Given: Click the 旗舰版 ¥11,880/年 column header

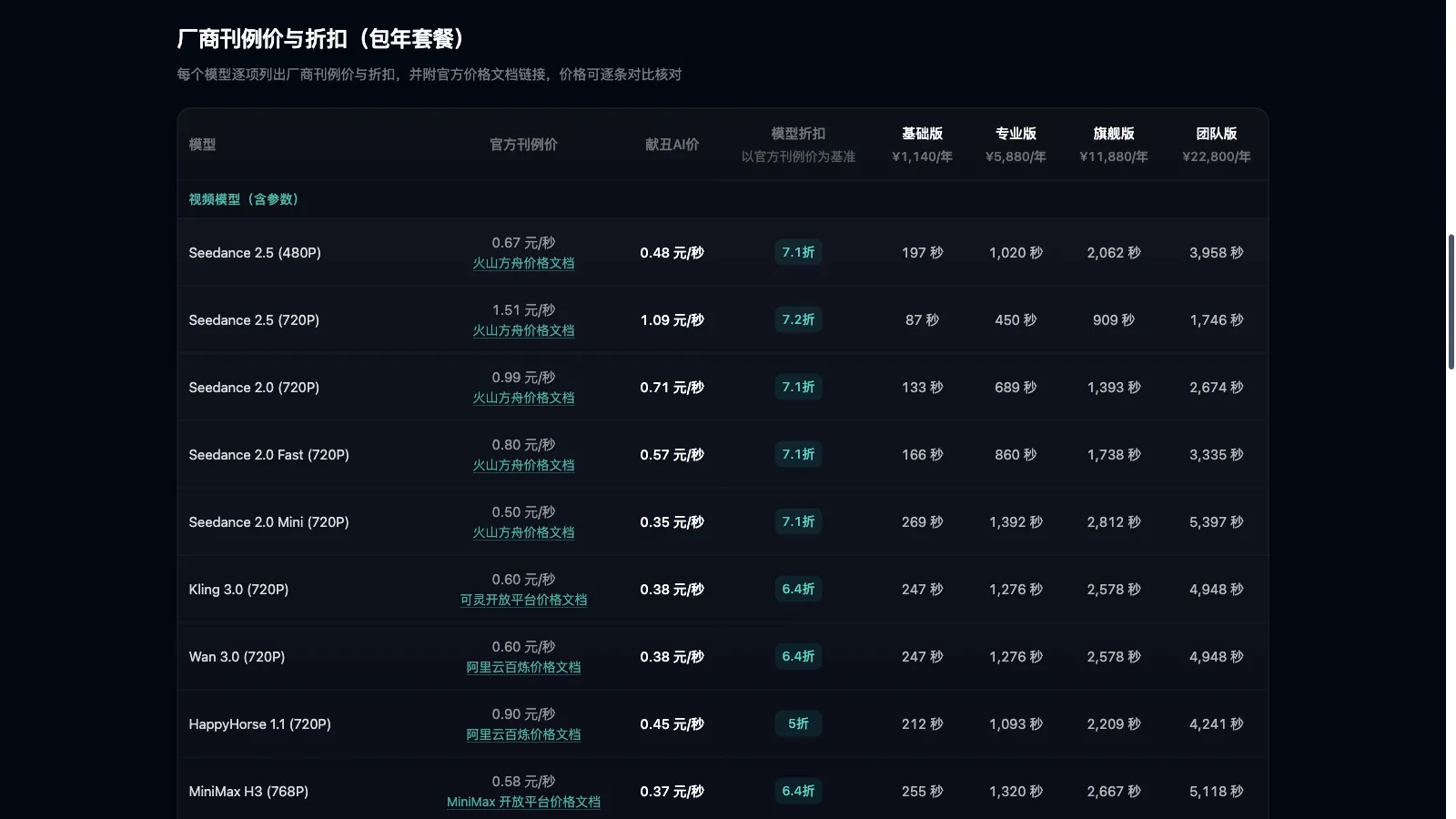Looking at the screenshot, I should point(1114,145).
